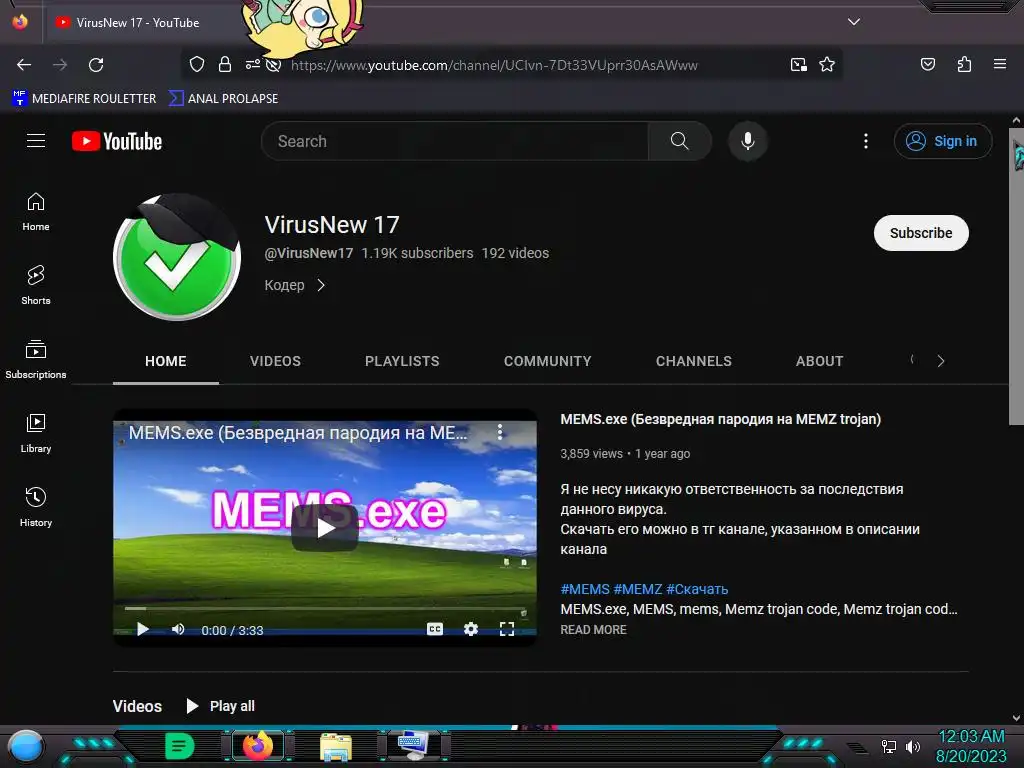Open green notes app on taskbar
1024x768 pixels.
tap(179, 746)
